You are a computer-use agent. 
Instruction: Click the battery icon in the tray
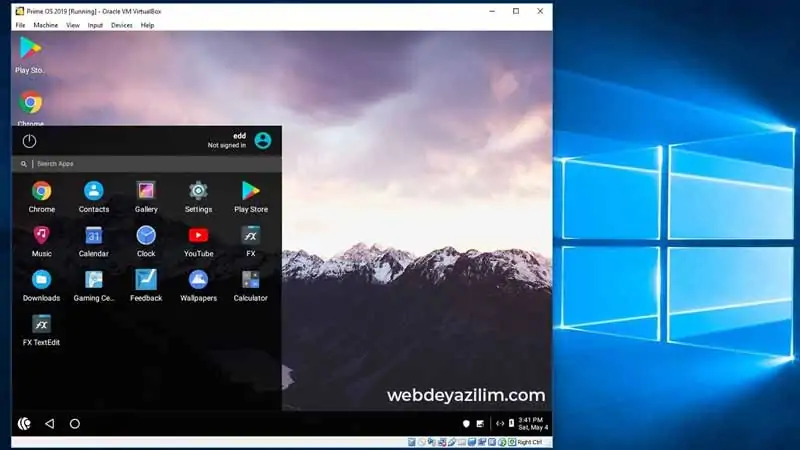click(511, 423)
